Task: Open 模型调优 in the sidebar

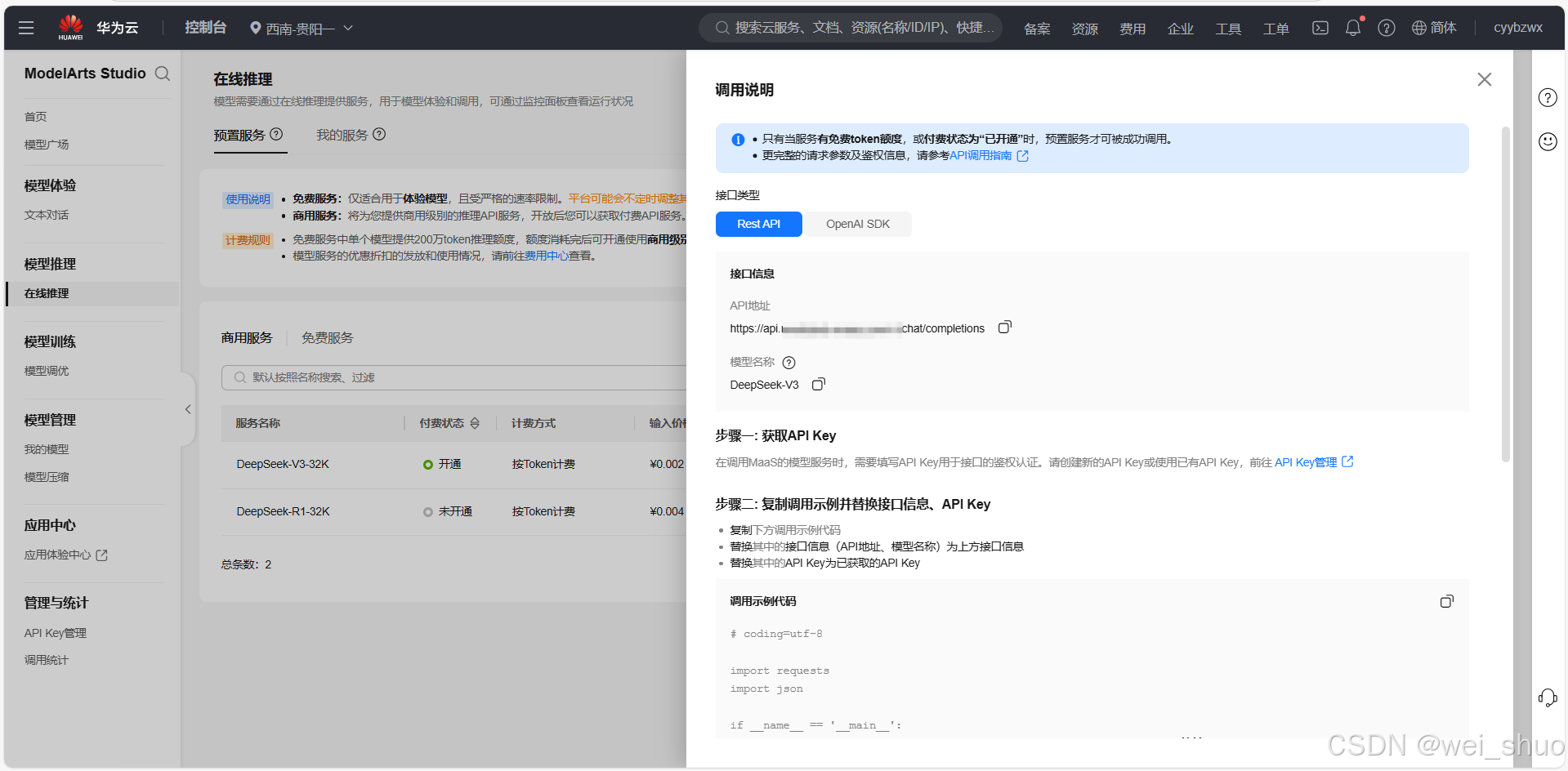Action: point(47,371)
